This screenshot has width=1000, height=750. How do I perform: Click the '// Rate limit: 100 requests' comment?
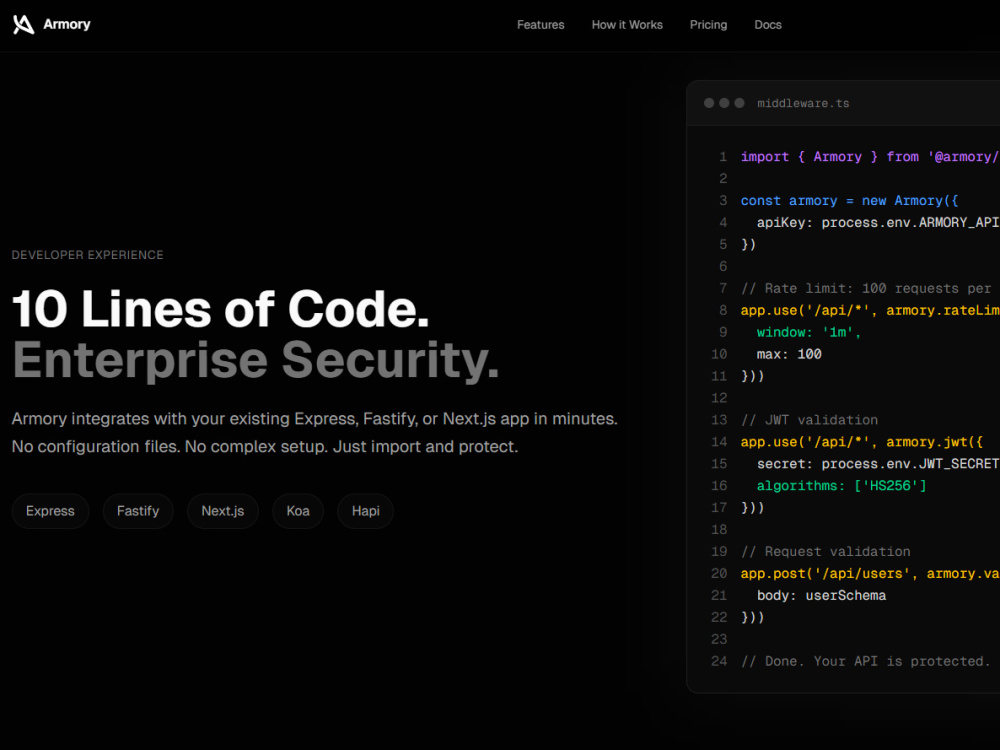867,288
